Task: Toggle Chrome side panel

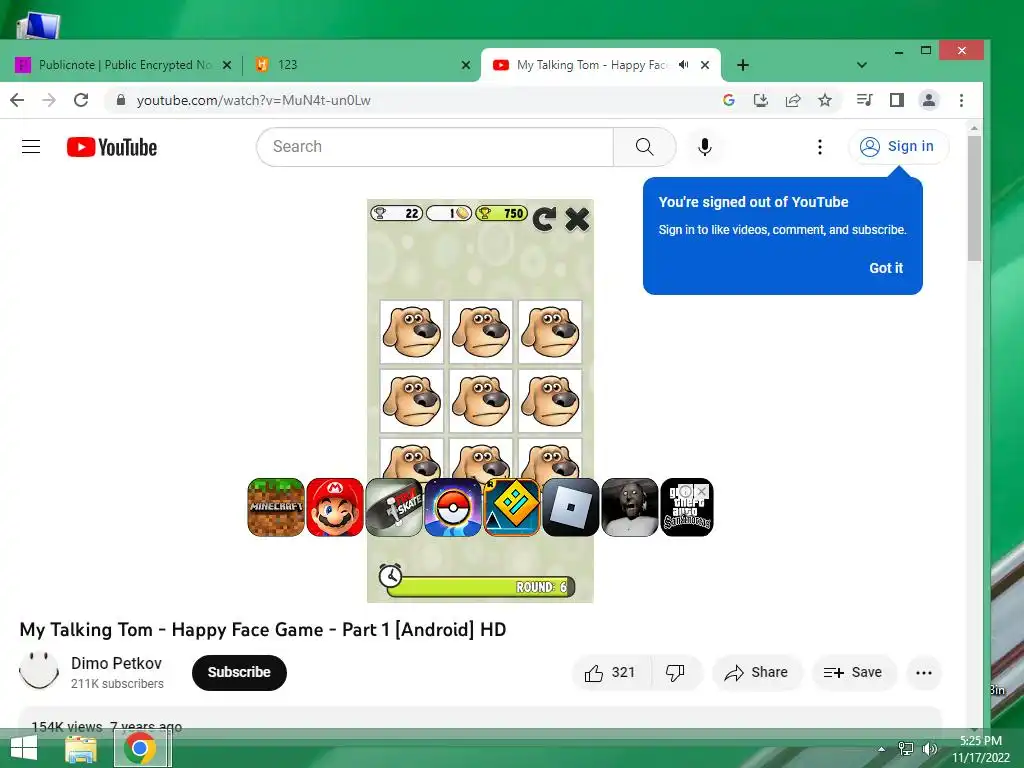Action: (x=897, y=100)
